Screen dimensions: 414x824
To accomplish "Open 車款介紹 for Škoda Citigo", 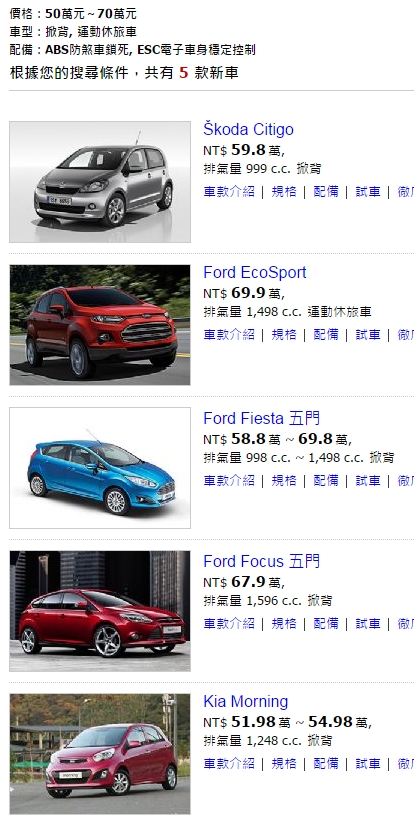I will coord(229,191).
